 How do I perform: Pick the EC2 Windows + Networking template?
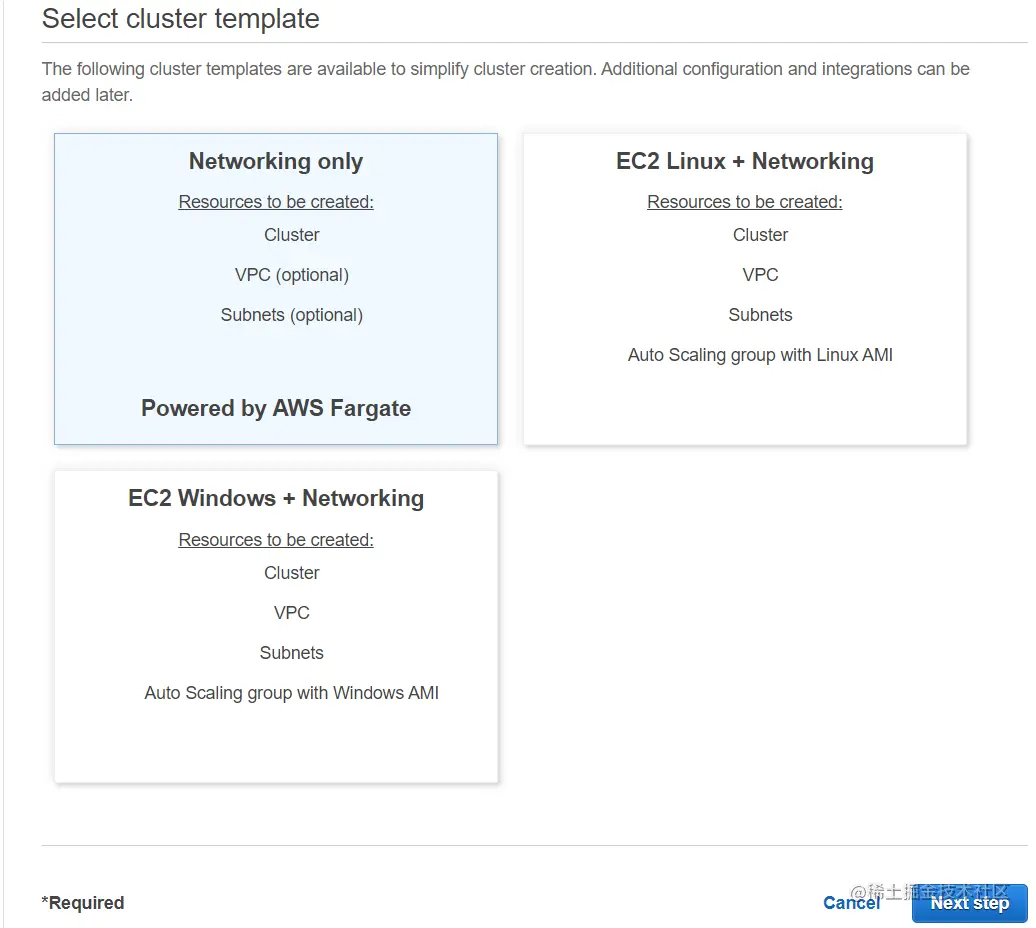pyautogui.click(x=276, y=499)
